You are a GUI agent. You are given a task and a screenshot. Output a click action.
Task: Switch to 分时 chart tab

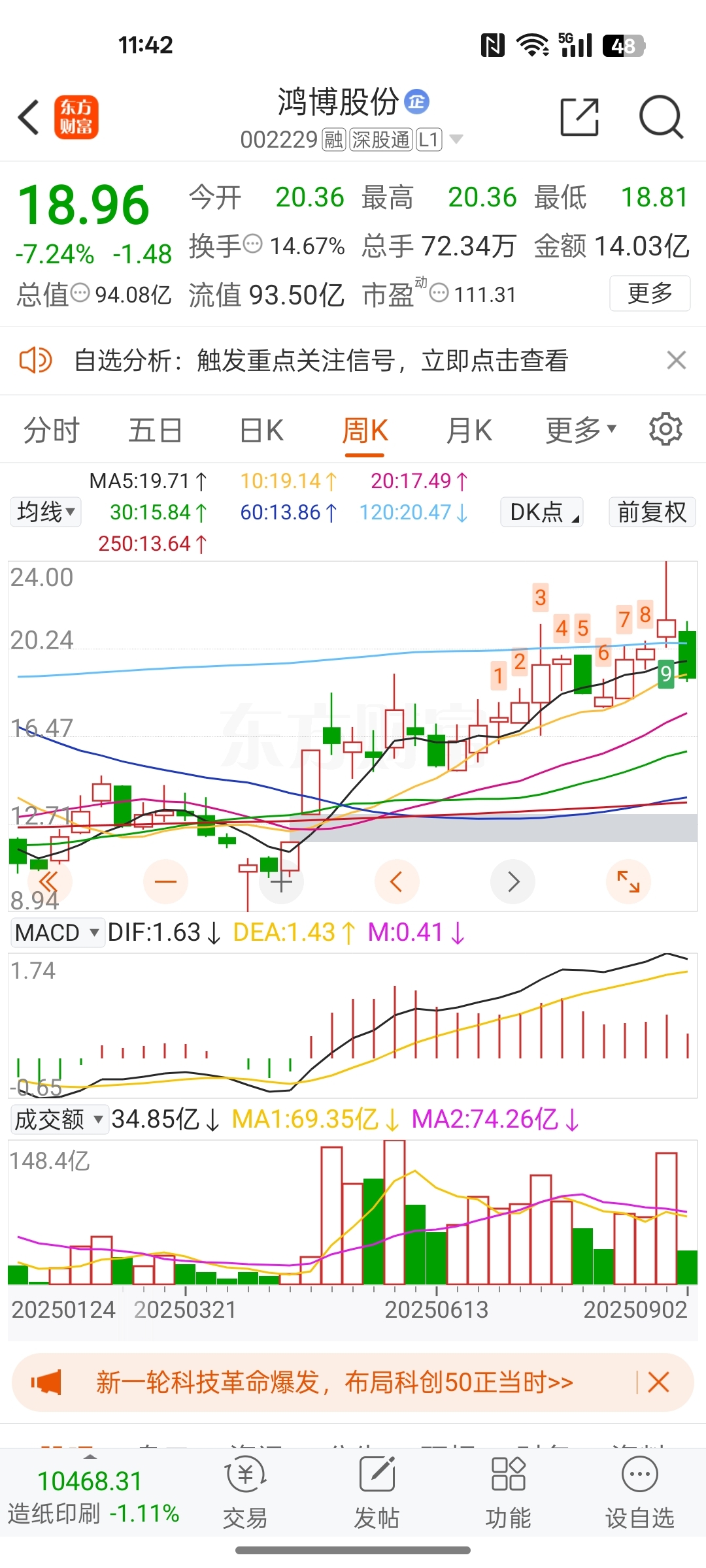pyautogui.click(x=51, y=431)
